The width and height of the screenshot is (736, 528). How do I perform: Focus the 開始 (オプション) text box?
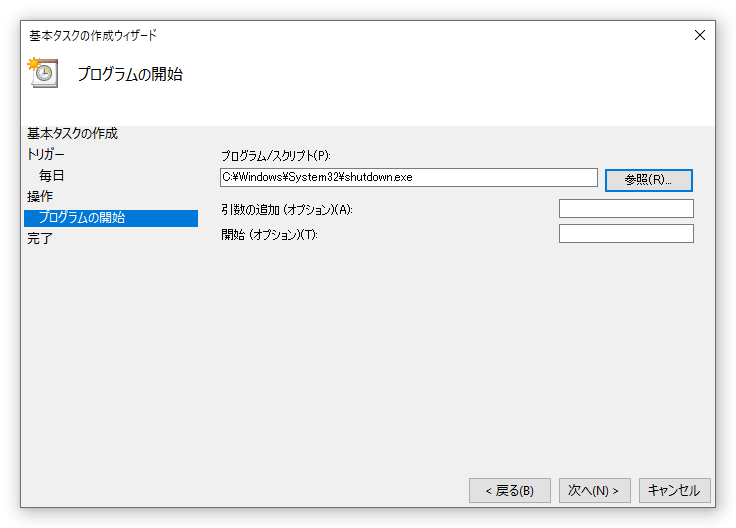[625, 234]
